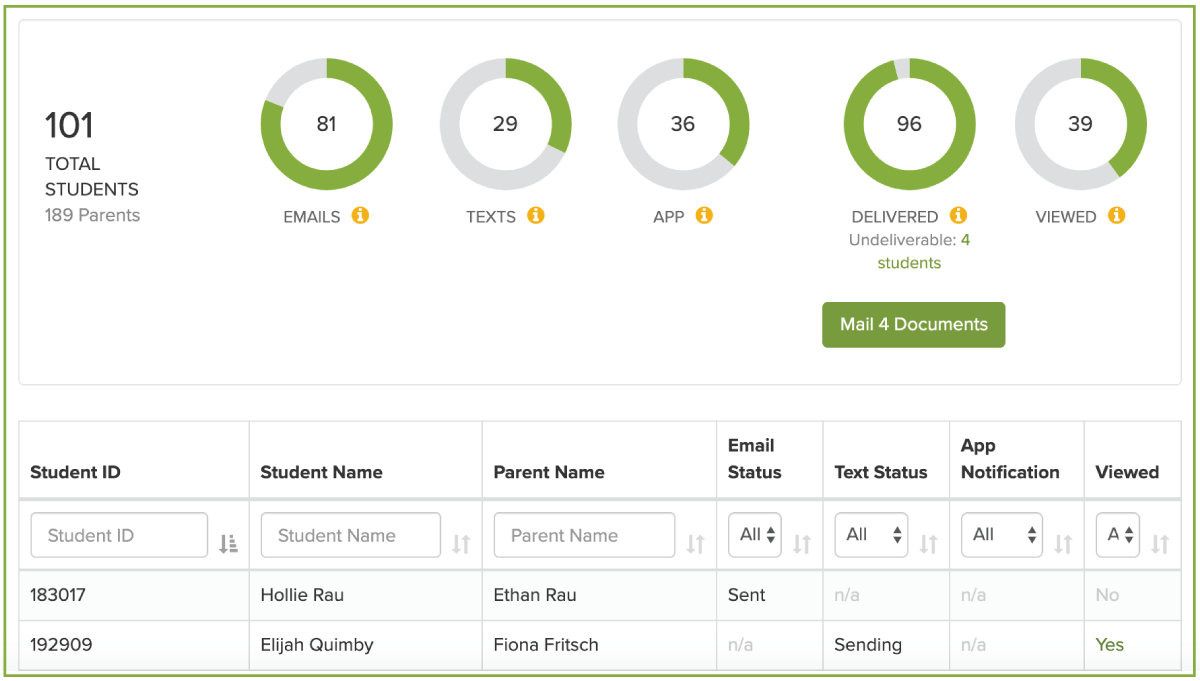Click the info icon next to DELIVERED
Image resolution: width=1200 pixels, height=681 pixels.
[959, 215]
